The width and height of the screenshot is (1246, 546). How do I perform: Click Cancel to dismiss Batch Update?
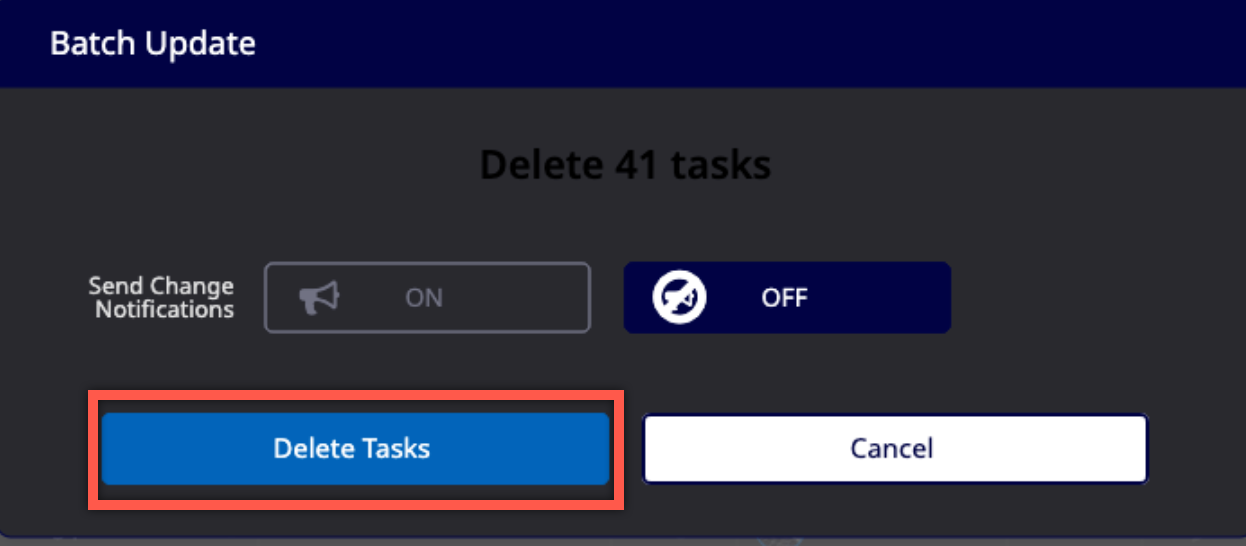pyautogui.click(x=895, y=448)
